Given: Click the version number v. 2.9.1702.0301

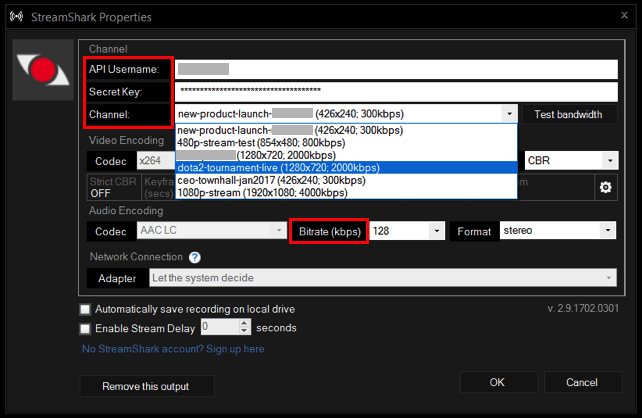Looking at the screenshot, I should [583, 309].
